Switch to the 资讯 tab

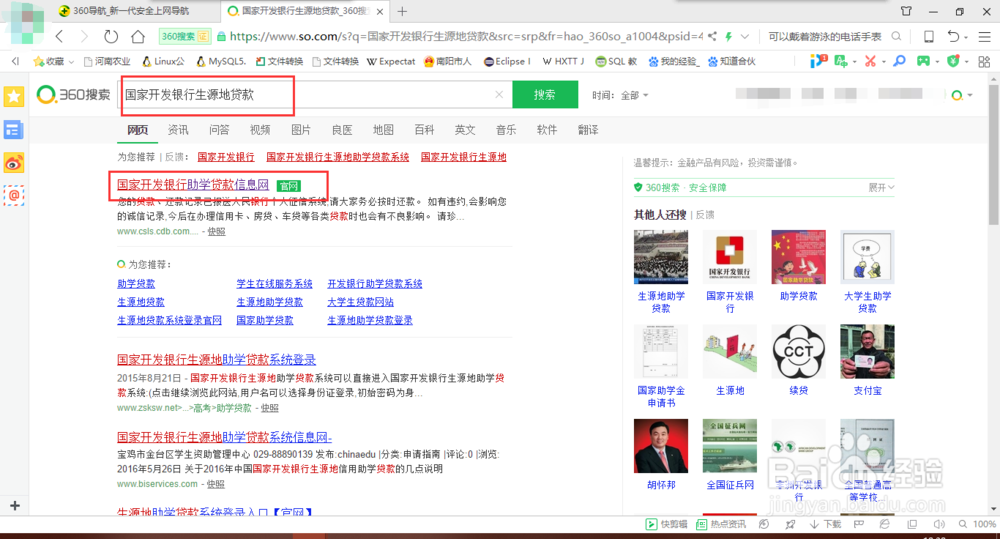(178, 130)
